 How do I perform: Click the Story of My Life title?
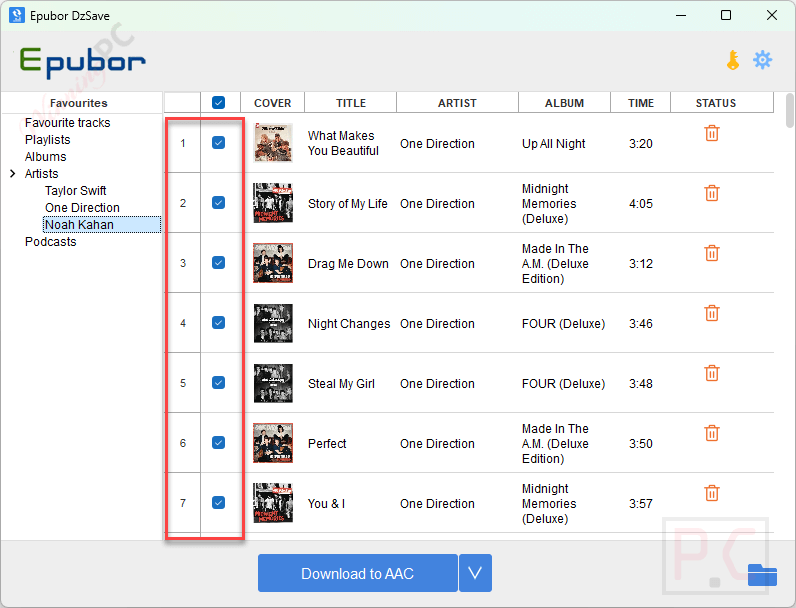point(348,204)
